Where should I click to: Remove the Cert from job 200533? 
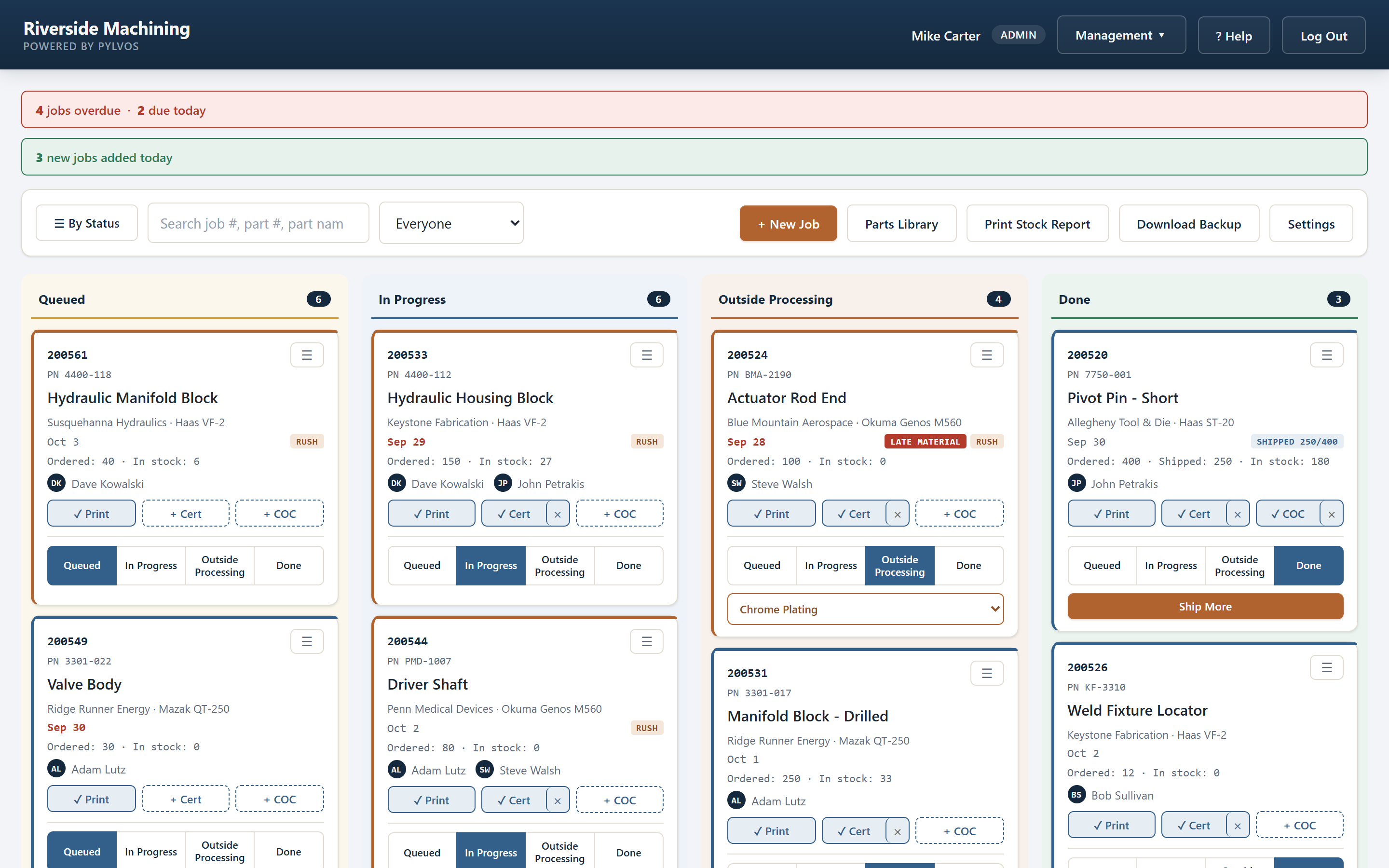click(x=558, y=514)
